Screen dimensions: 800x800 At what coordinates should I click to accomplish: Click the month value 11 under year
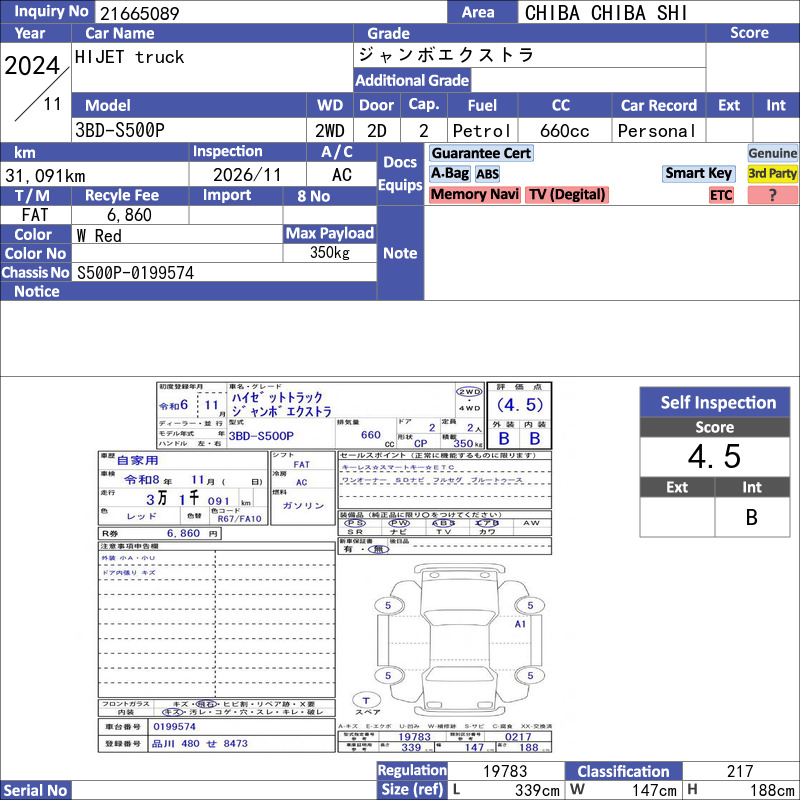pyautogui.click(x=52, y=104)
